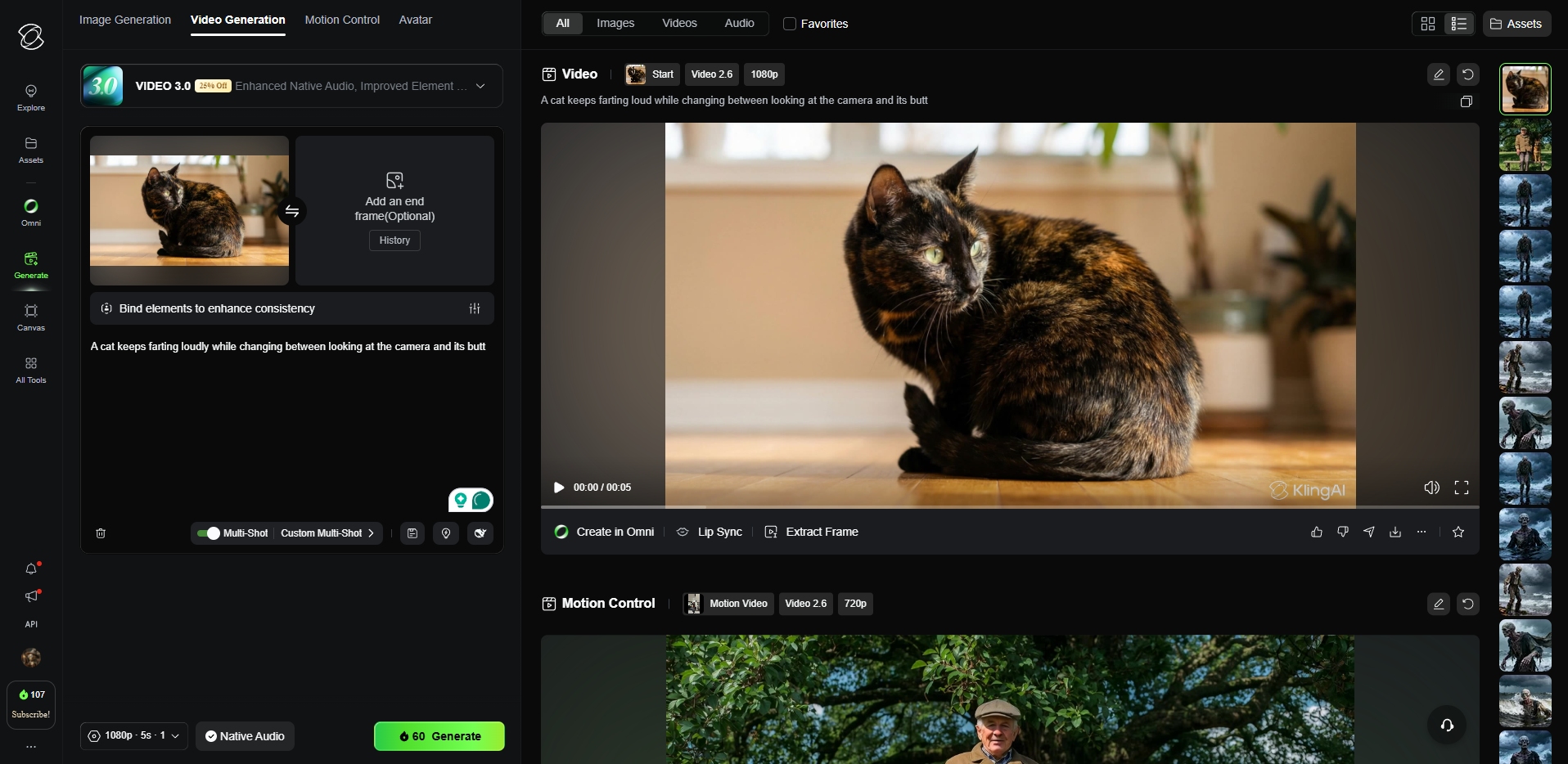Image resolution: width=1568 pixels, height=764 pixels.
Task: Check the Favorites filter checkbox
Action: pos(790,24)
